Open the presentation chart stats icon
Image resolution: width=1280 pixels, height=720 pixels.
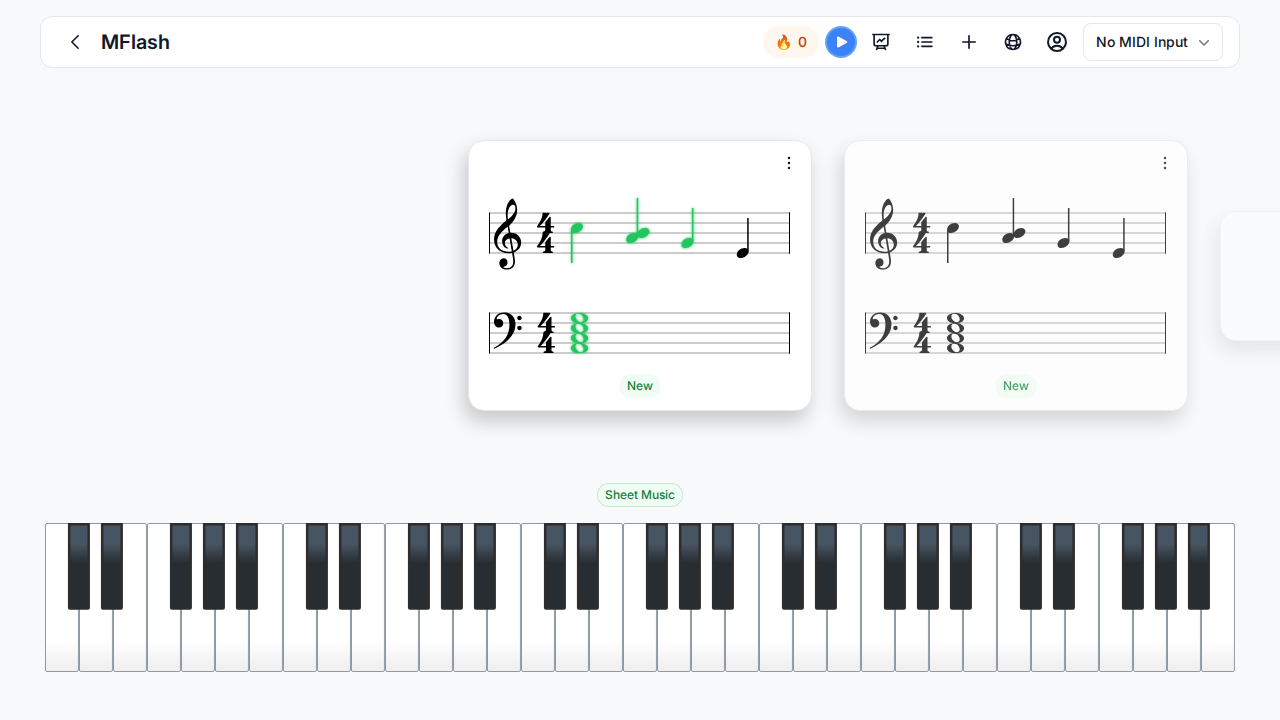[881, 42]
